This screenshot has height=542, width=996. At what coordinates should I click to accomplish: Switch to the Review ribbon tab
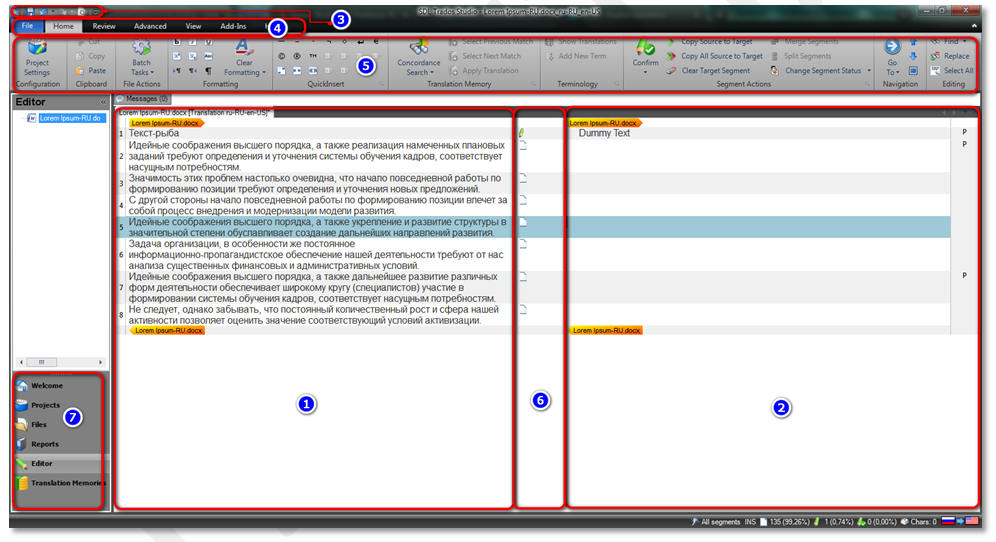tap(104, 26)
